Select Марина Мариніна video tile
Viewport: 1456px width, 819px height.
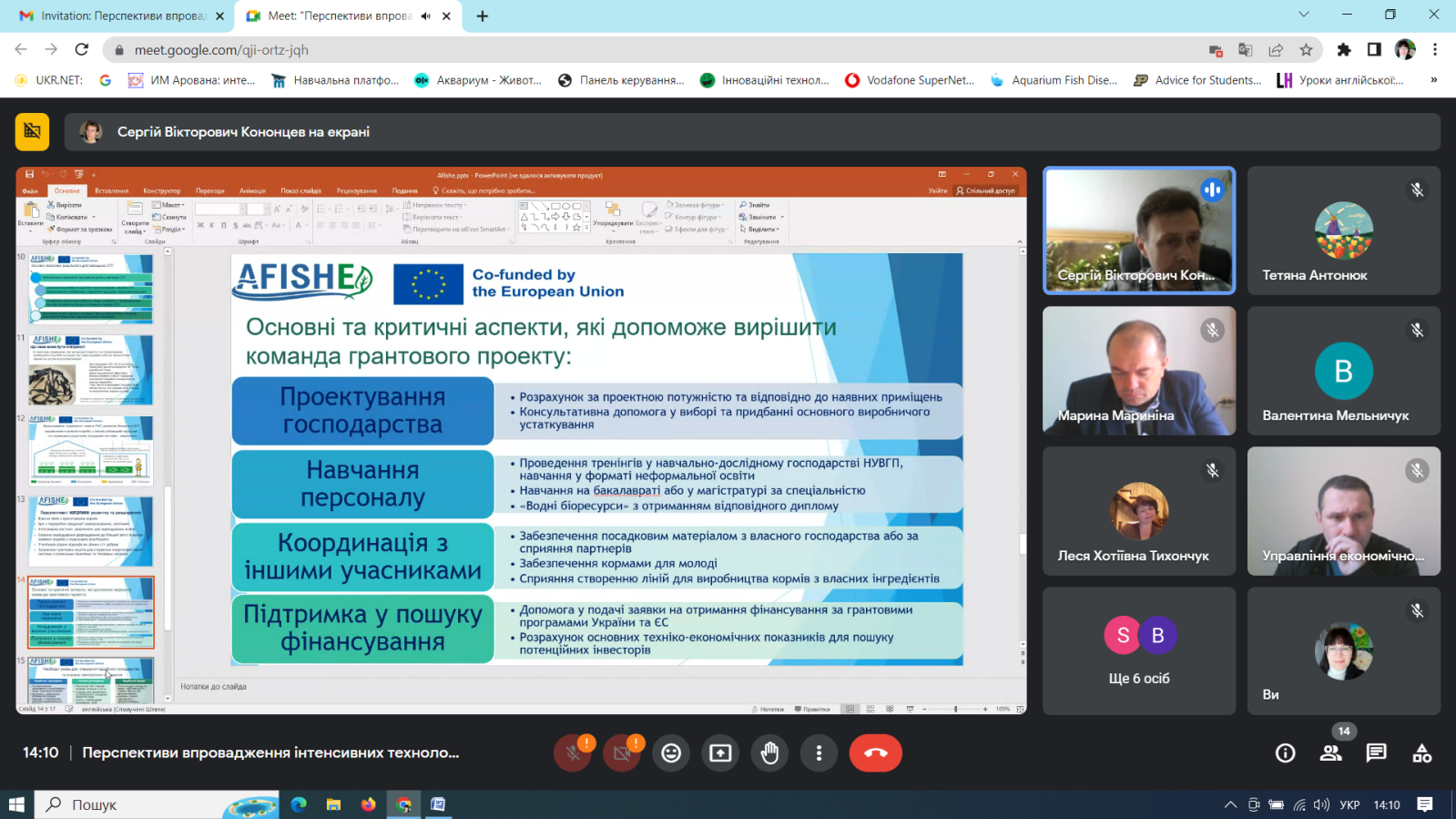1138,371
